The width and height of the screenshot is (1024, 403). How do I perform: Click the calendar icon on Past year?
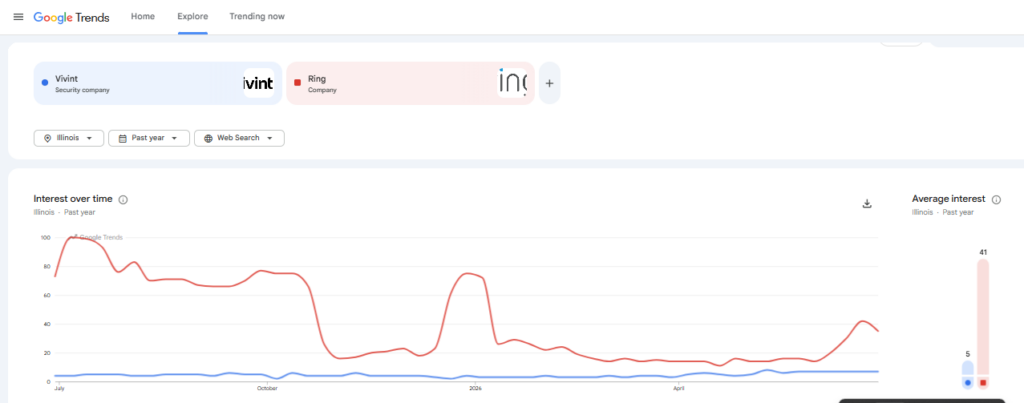pos(122,138)
